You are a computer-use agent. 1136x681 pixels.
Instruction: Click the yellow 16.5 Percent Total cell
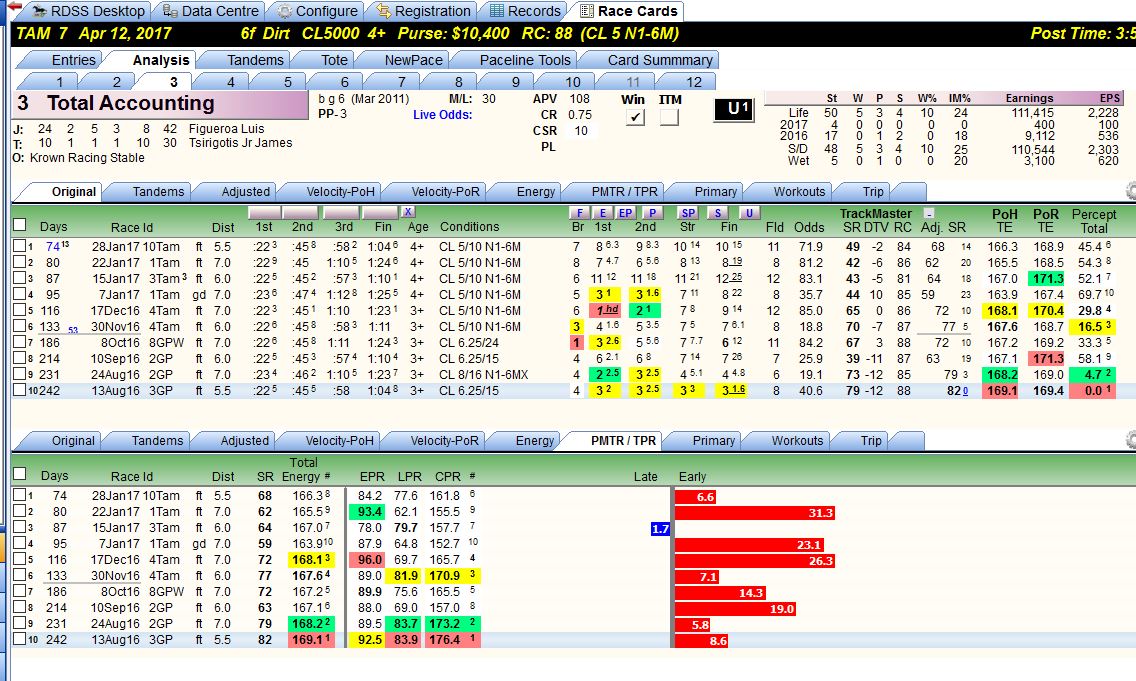coord(1093,326)
